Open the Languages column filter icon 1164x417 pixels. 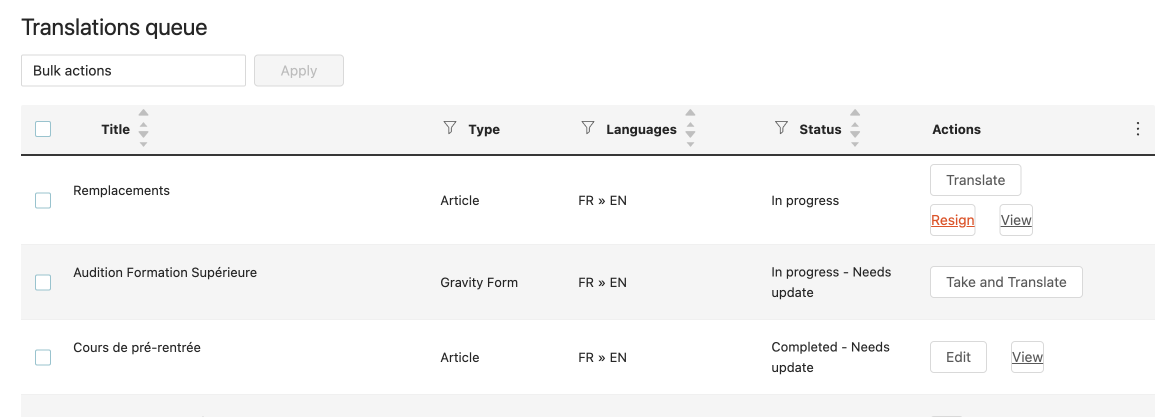pyautogui.click(x=587, y=128)
